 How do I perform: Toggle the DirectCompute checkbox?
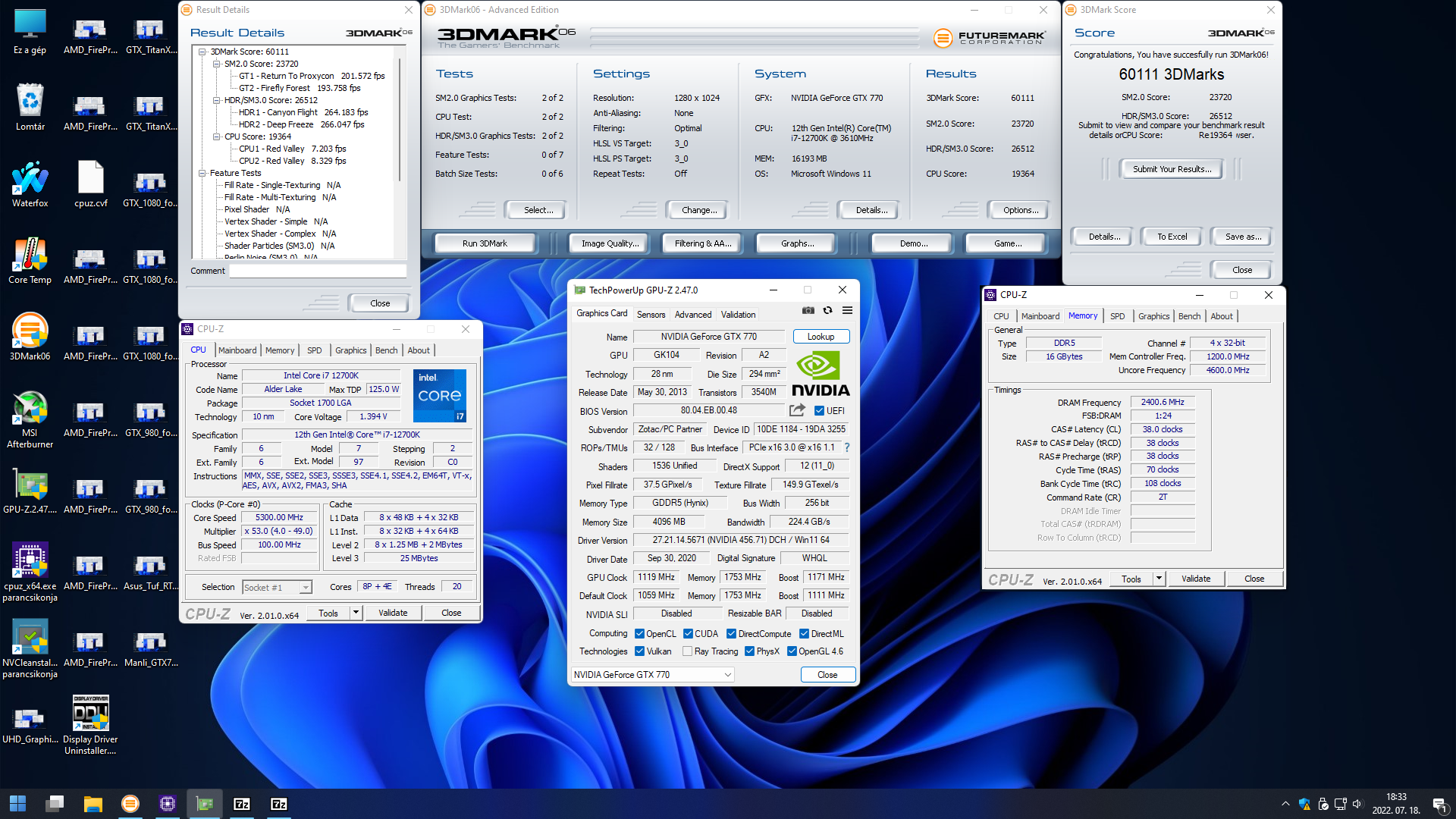(x=731, y=634)
